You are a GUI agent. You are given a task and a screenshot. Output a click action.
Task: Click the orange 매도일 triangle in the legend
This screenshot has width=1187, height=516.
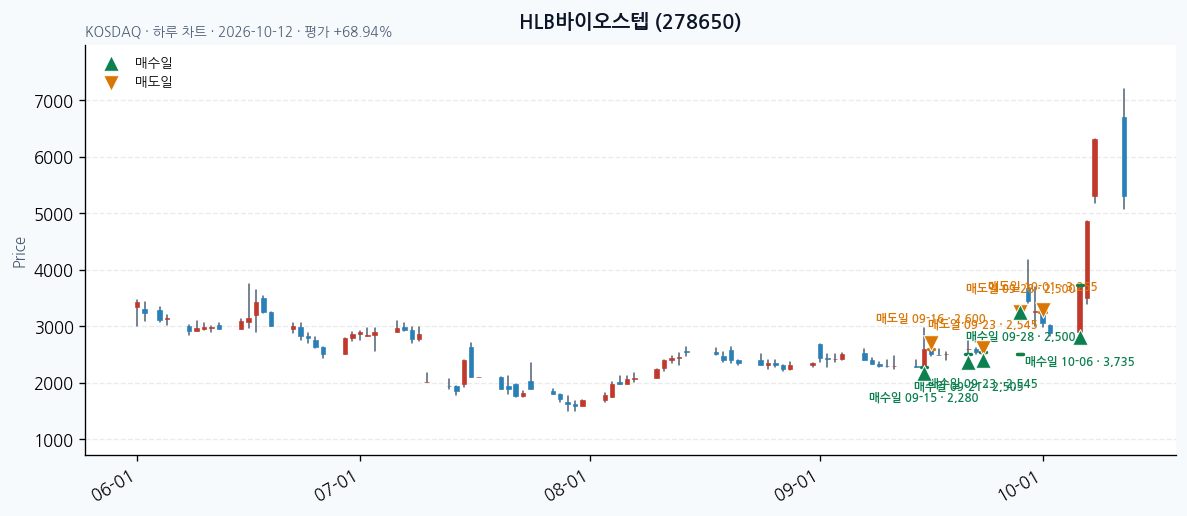pyautogui.click(x=111, y=82)
